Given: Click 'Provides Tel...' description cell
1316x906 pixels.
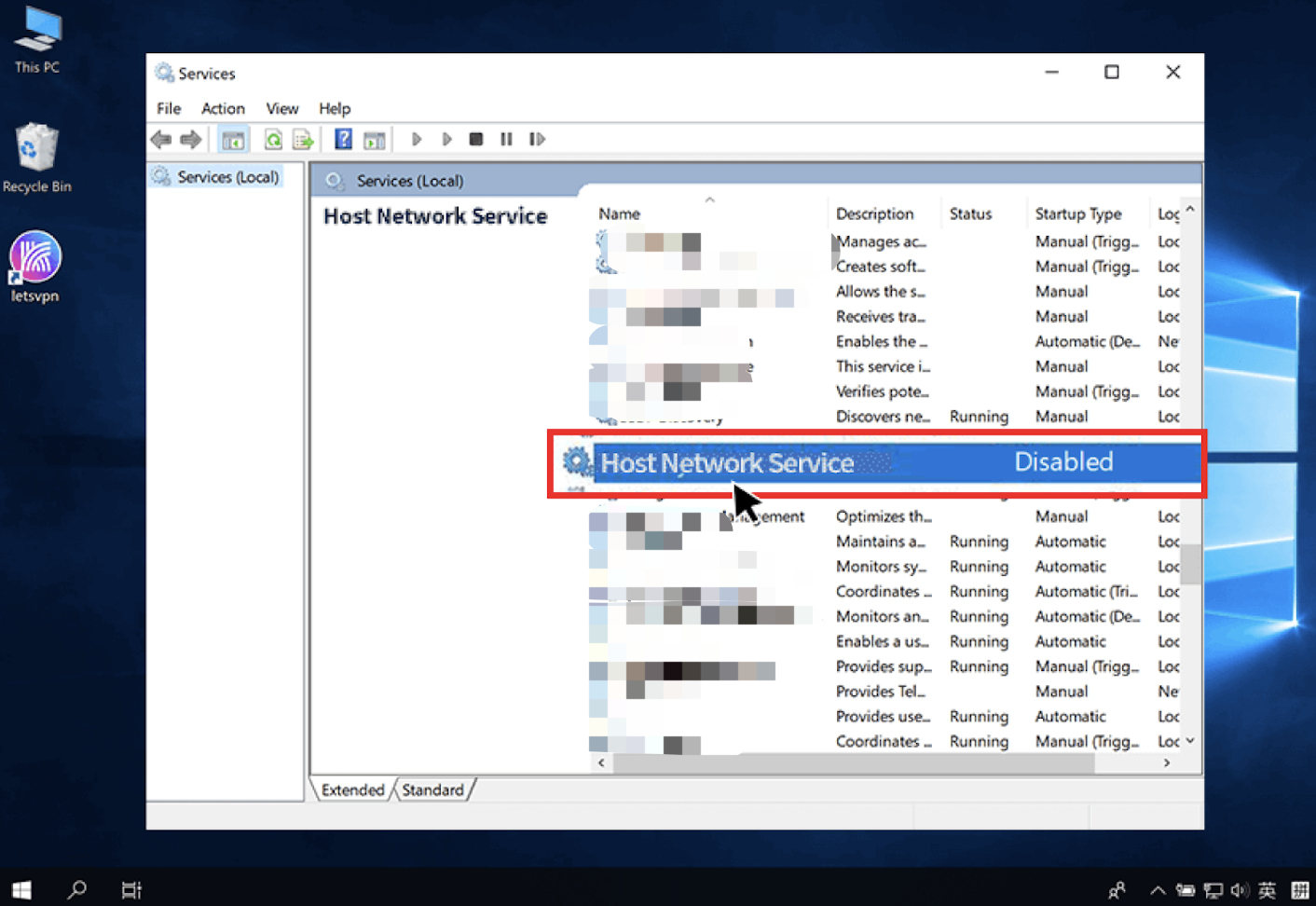Looking at the screenshot, I should pyautogui.click(x=881, y=692).
